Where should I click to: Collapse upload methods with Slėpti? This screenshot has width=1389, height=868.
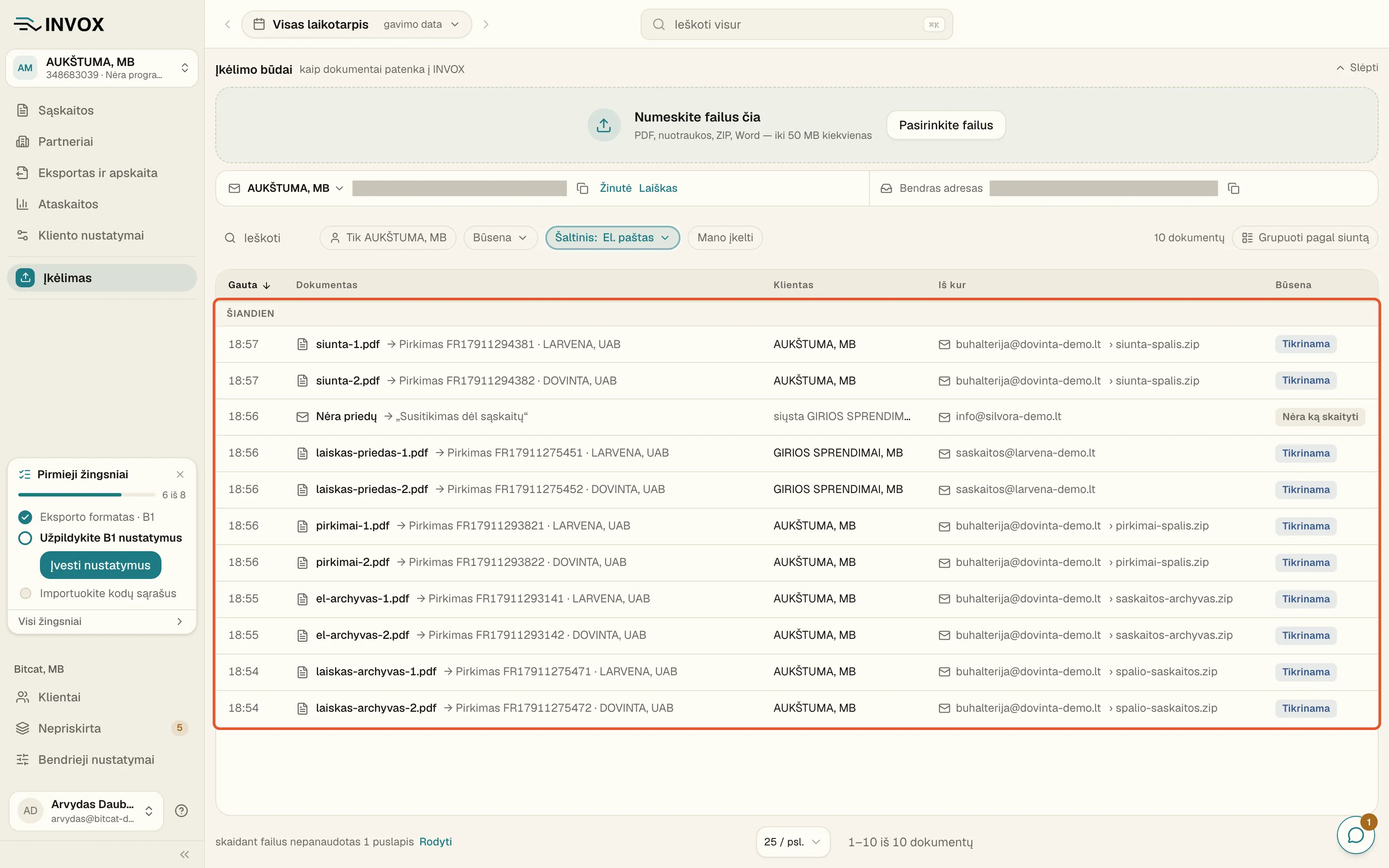1357,68
